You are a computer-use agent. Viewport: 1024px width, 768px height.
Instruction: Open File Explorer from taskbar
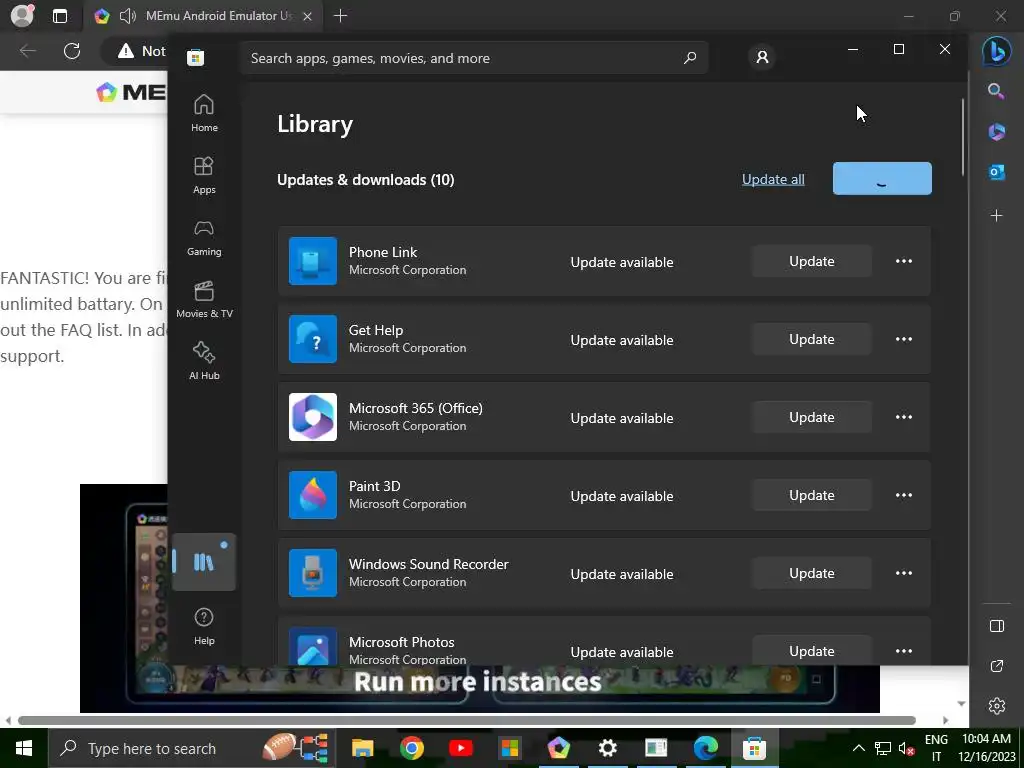tap(362, 748)
